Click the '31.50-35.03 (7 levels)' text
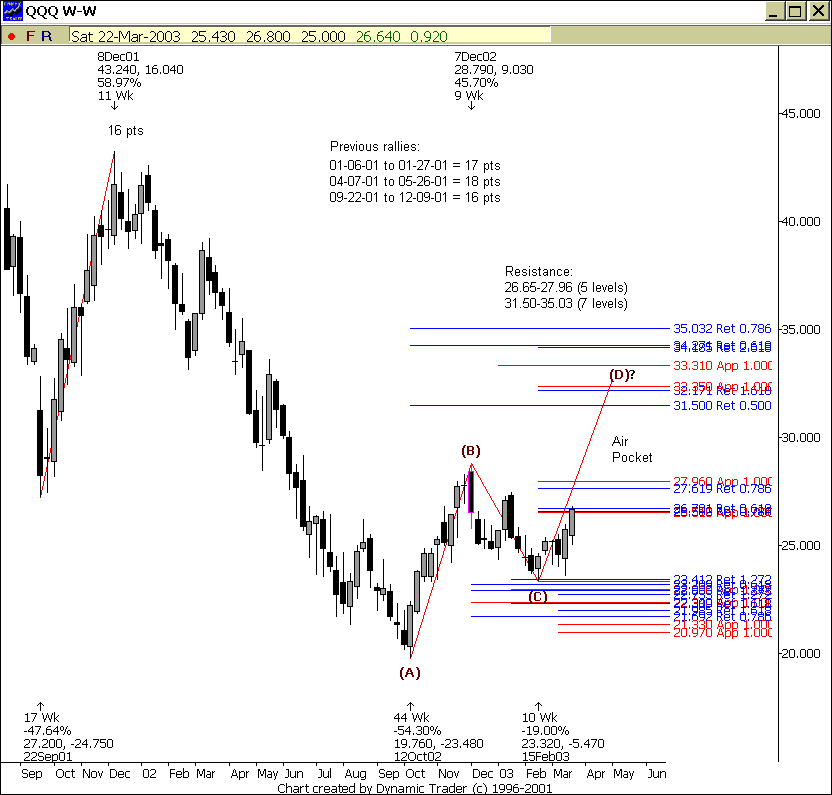The image size is (832, 795). [566, 304]
